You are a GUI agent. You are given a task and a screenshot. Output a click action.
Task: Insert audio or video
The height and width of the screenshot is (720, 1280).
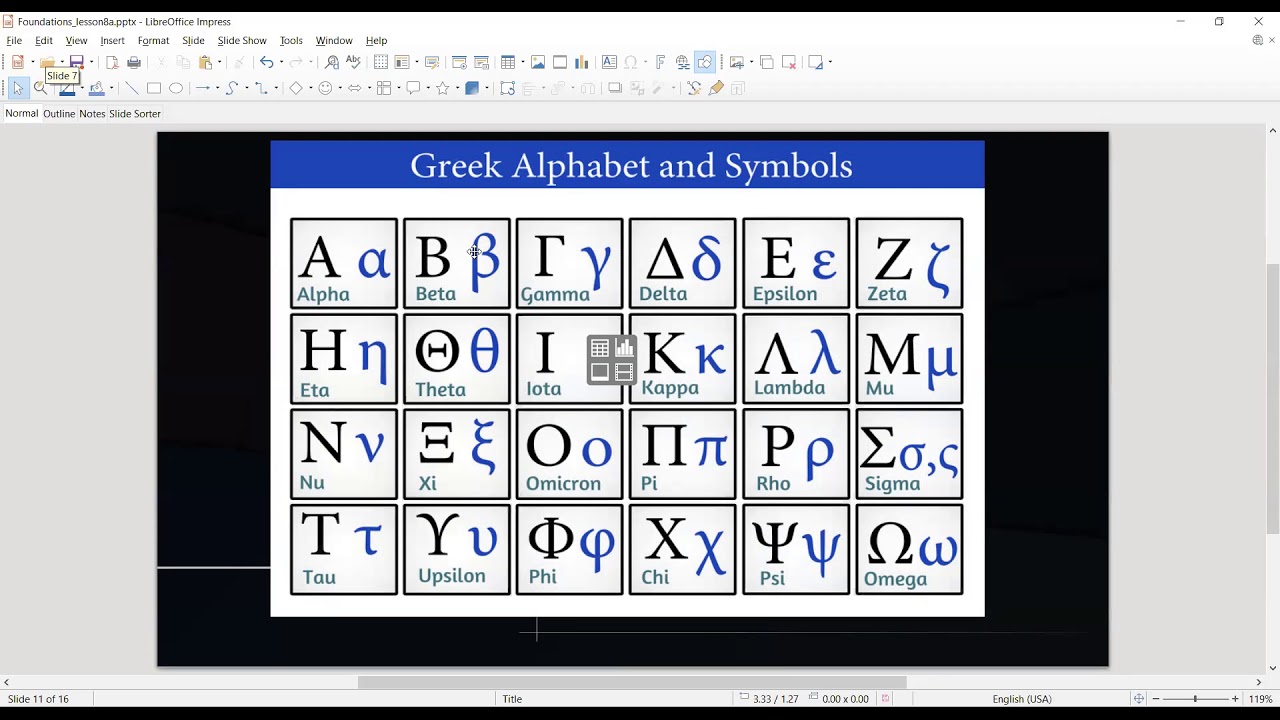point(560,62)
